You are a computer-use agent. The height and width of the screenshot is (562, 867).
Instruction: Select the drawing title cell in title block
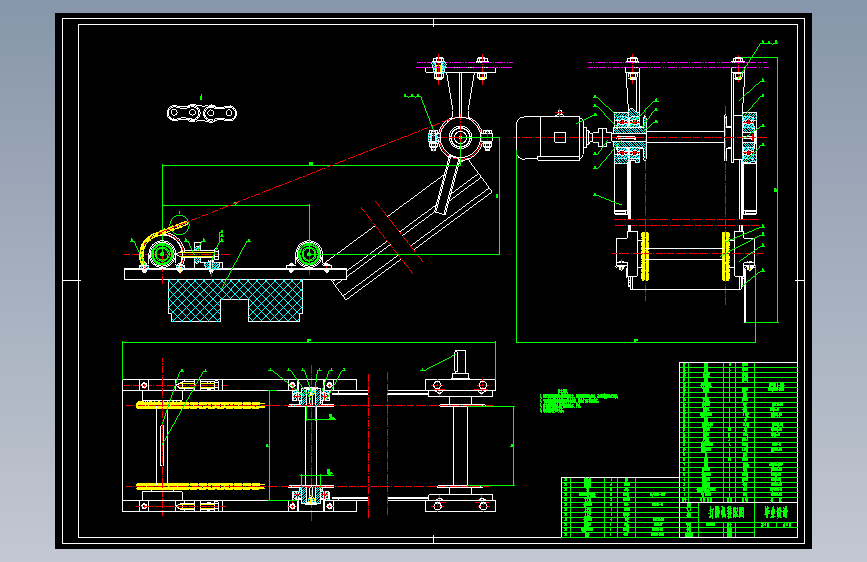click(726, 512)
